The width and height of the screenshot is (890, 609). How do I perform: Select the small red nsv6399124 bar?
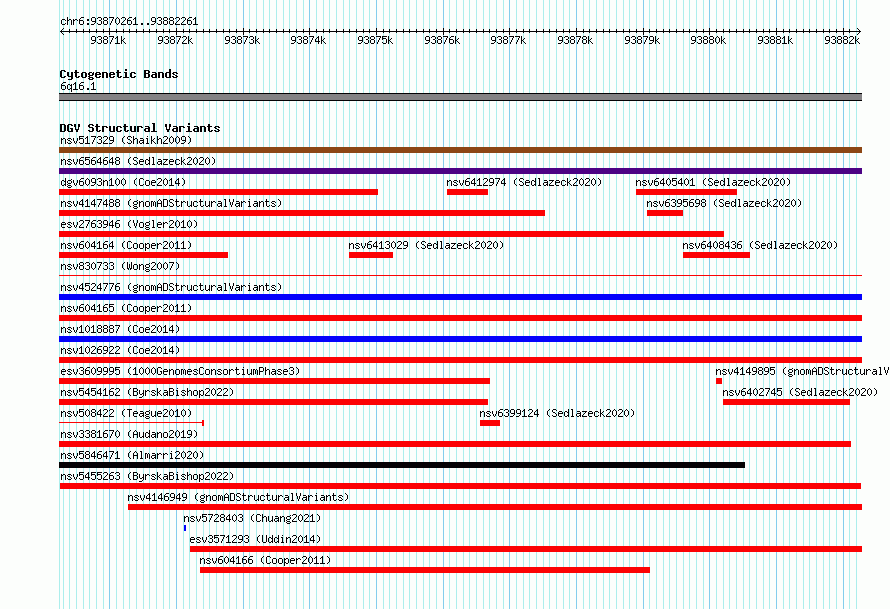pyautogui.click(x=490, y=423)
